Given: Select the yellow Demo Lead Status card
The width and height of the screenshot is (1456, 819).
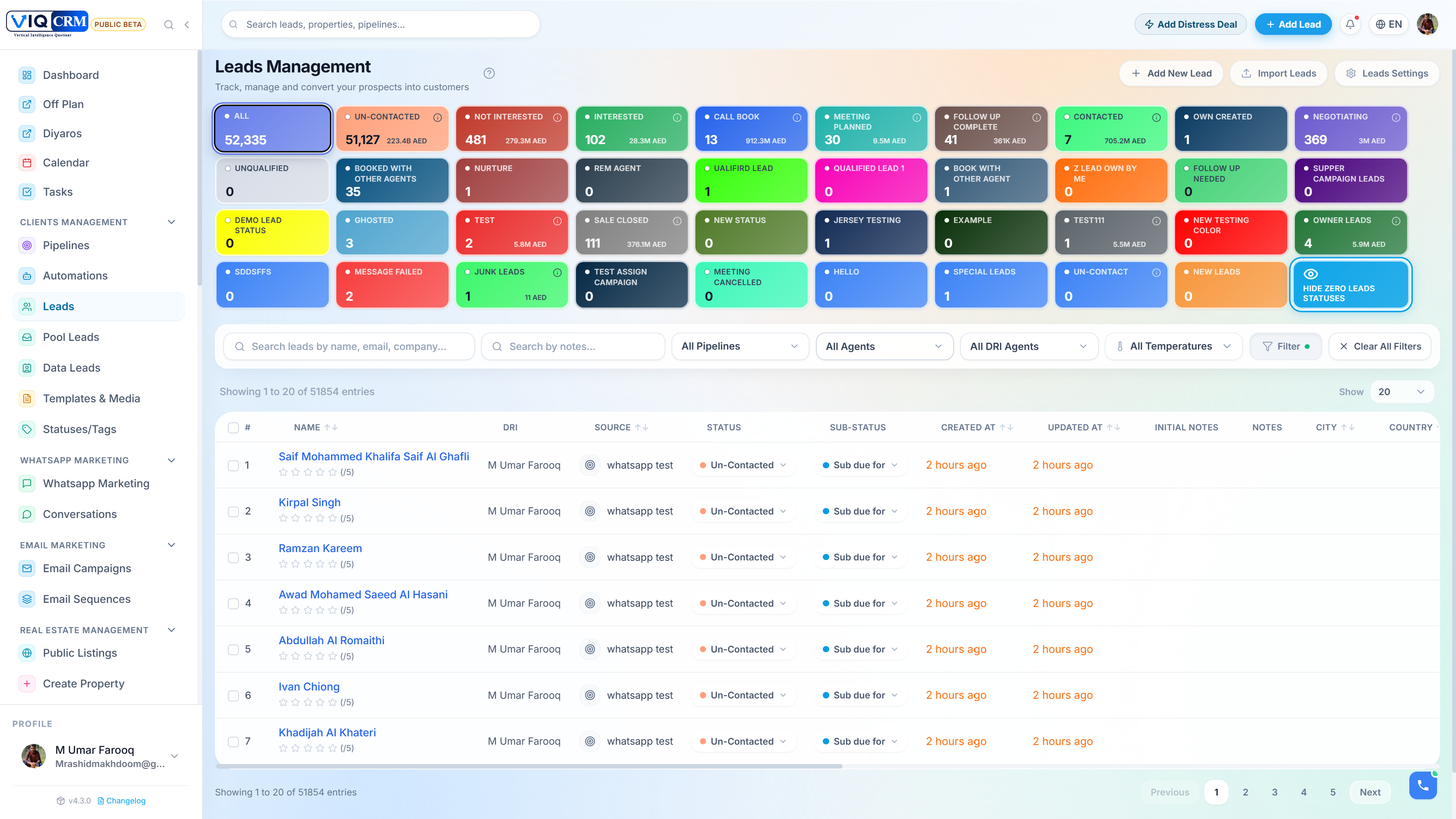Looking at the screenshot, I should click(x=273, y=232).
